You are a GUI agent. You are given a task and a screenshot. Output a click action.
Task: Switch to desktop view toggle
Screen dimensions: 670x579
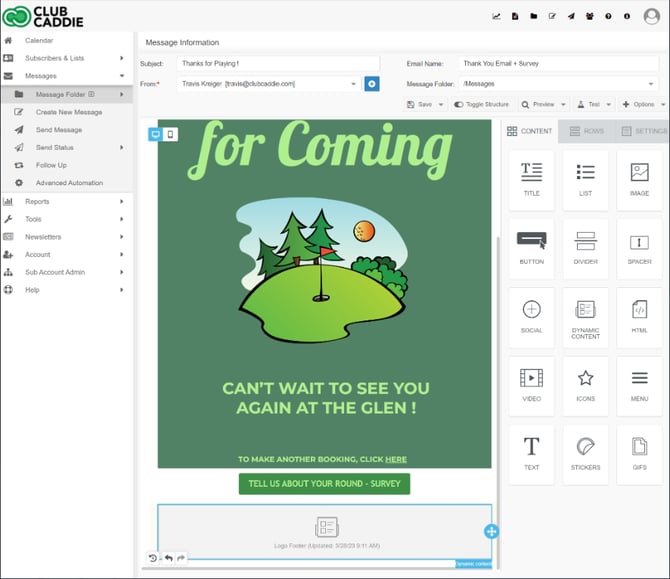[x=156, y=134]
